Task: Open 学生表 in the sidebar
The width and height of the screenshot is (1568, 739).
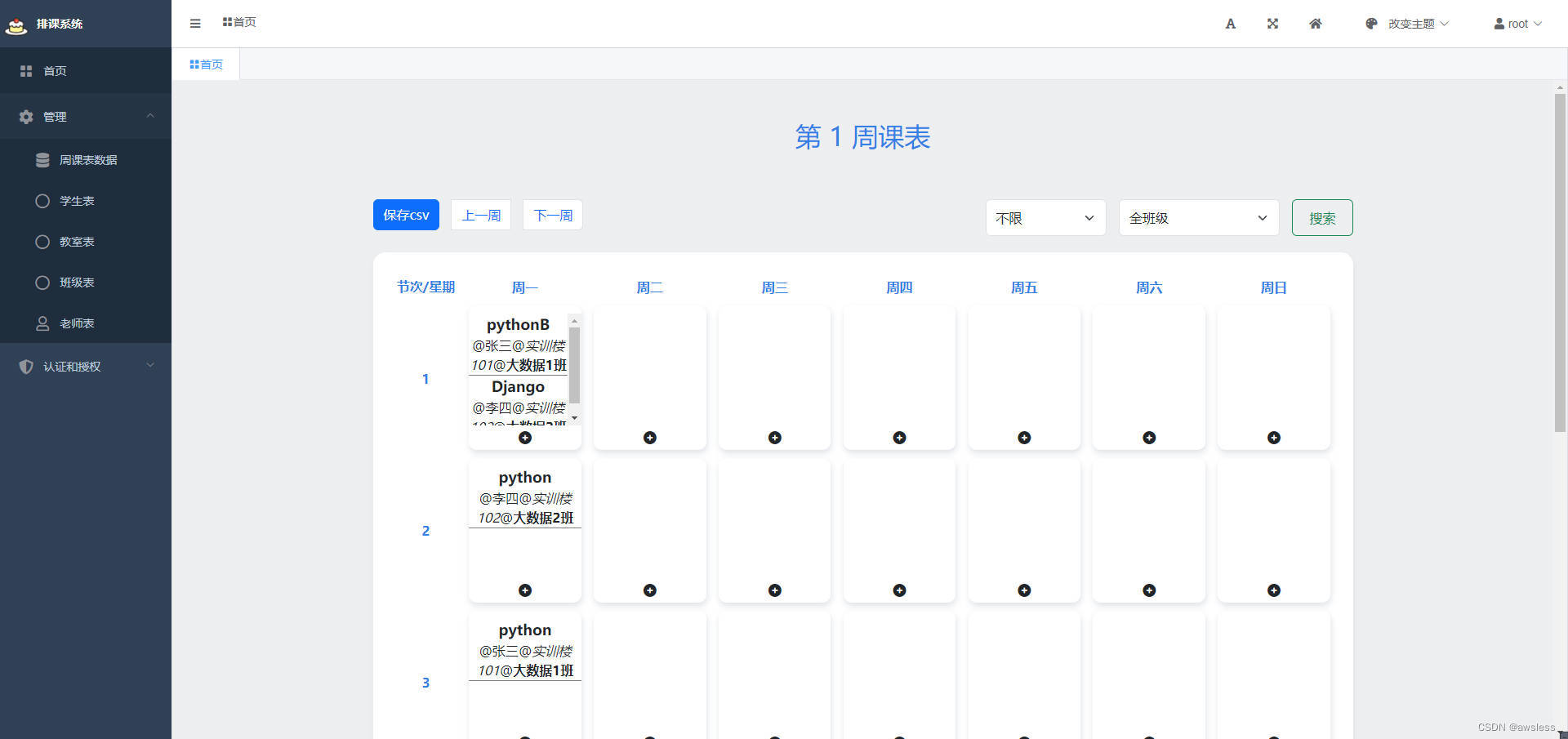Action: pos(86,201)
